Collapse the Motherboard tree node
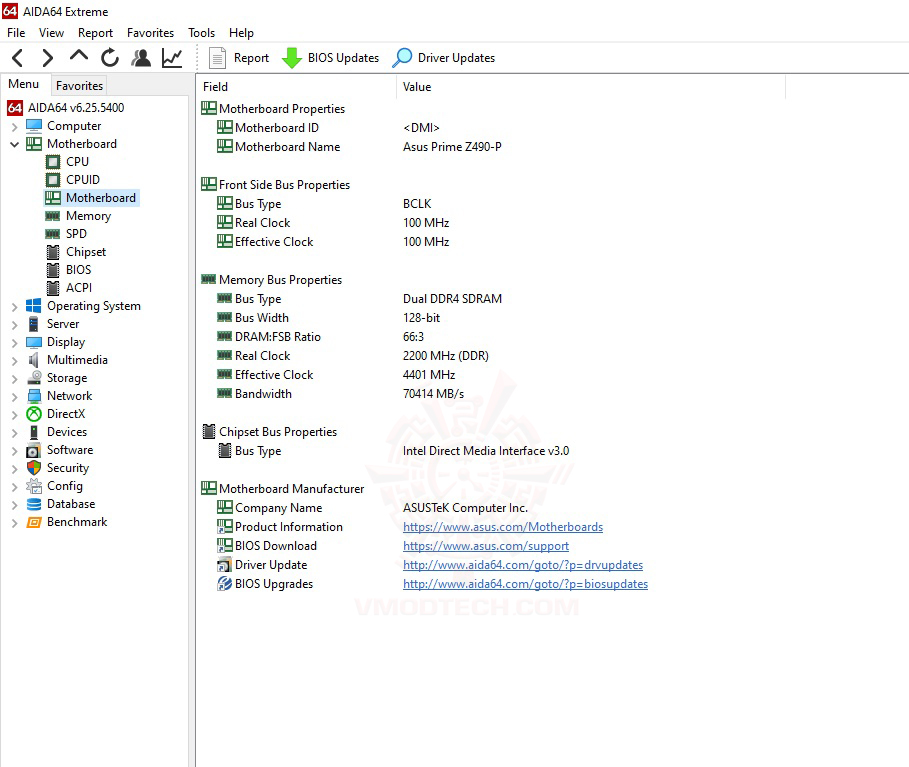The height and width of the screenshot is (767, 909). (x=14, y=144)
